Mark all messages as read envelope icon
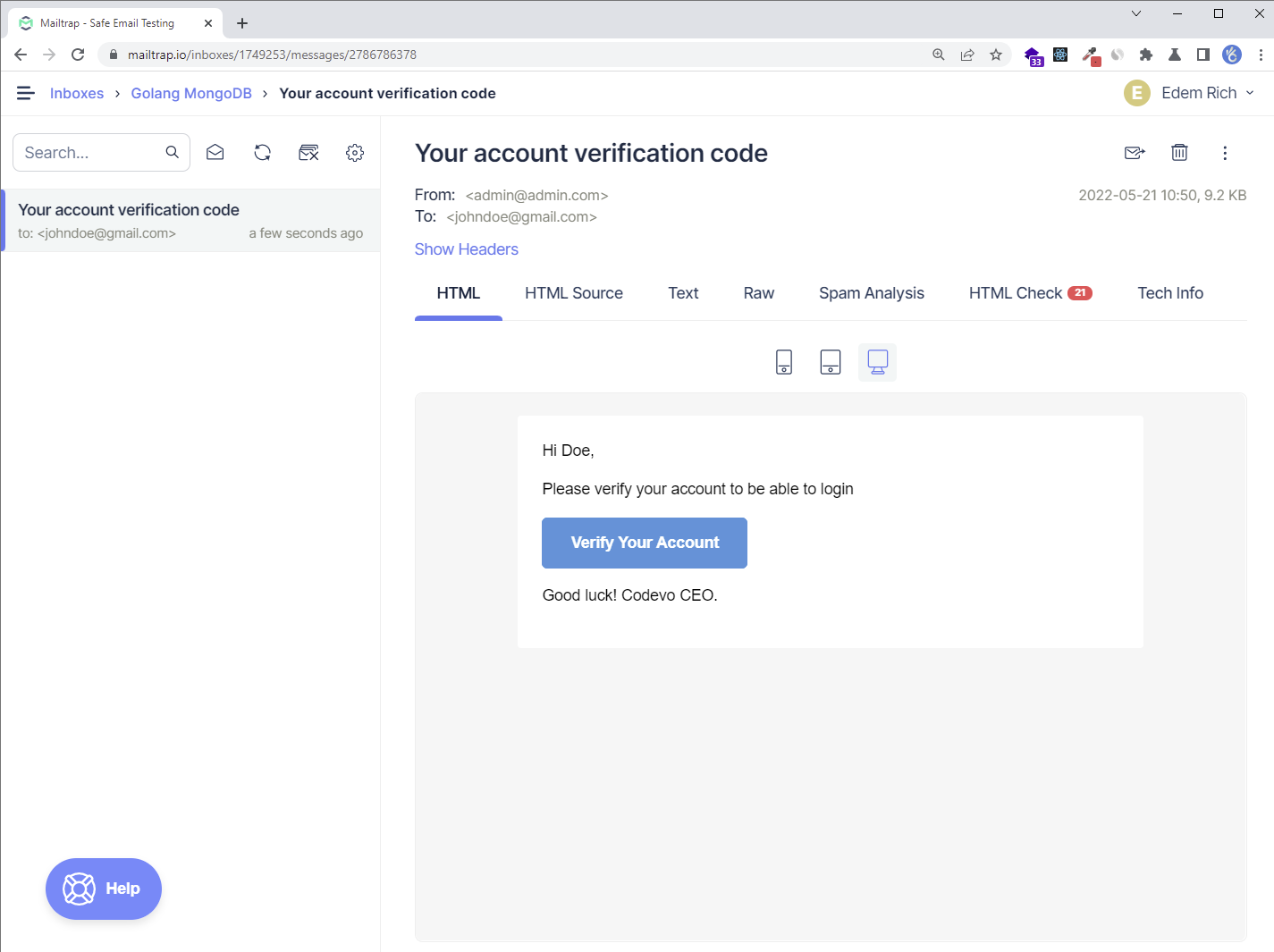Viewport: 1274px width, 952px height. (215, 152)
